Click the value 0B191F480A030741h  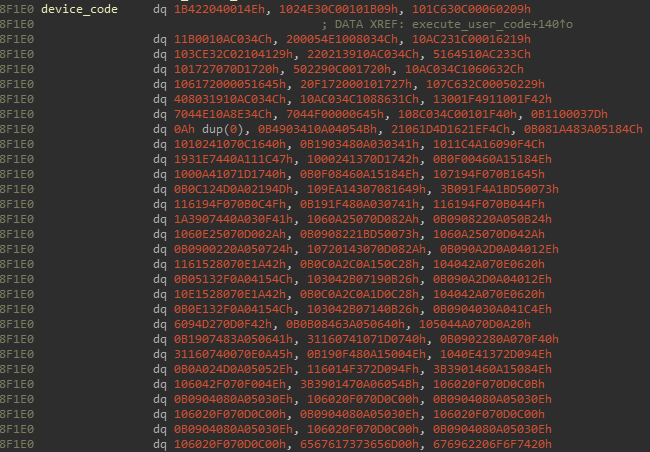point(359,204)
